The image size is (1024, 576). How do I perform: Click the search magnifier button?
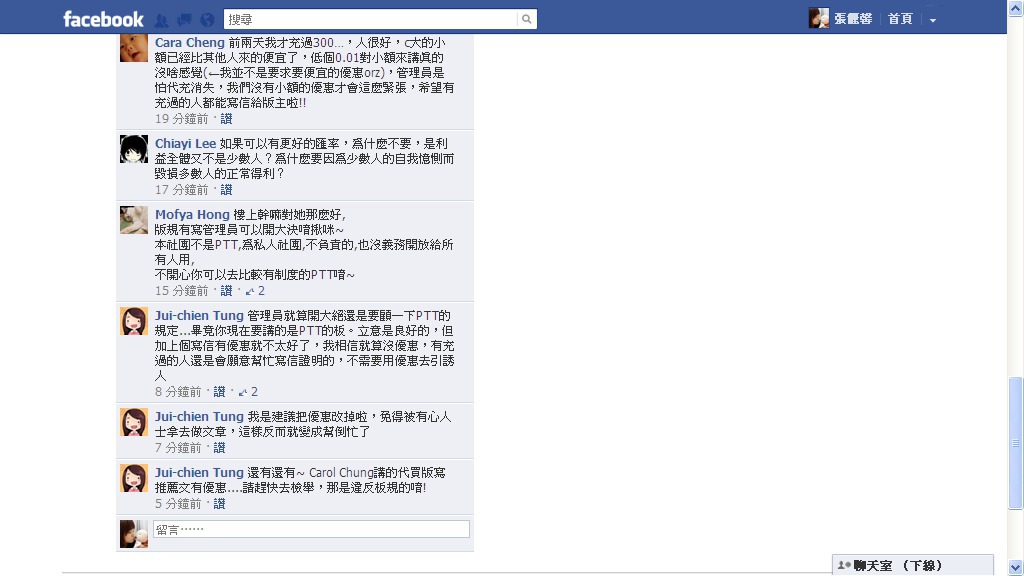coord(526,20)
